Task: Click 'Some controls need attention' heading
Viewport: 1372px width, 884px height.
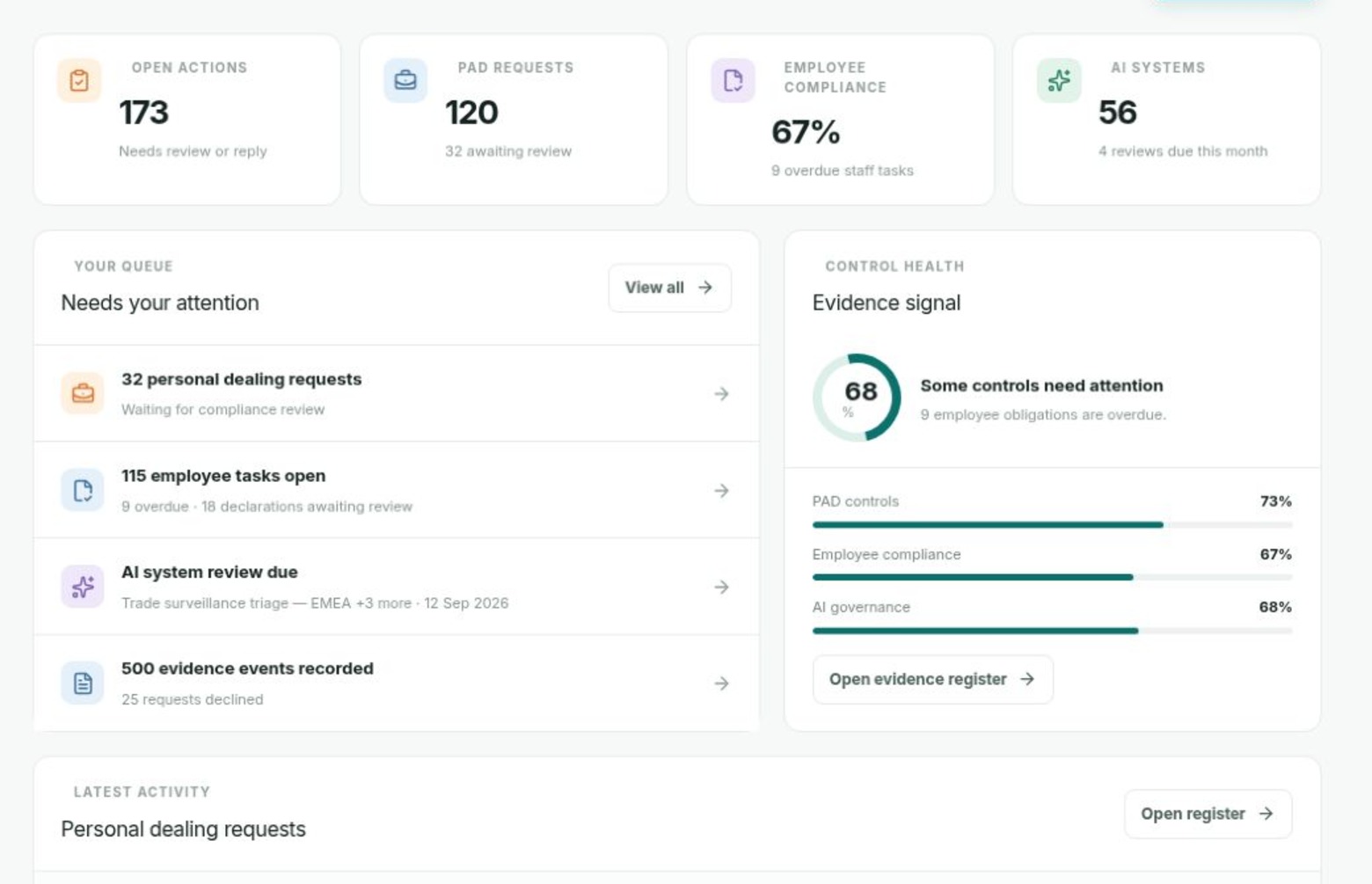Action: point(1041,385)
